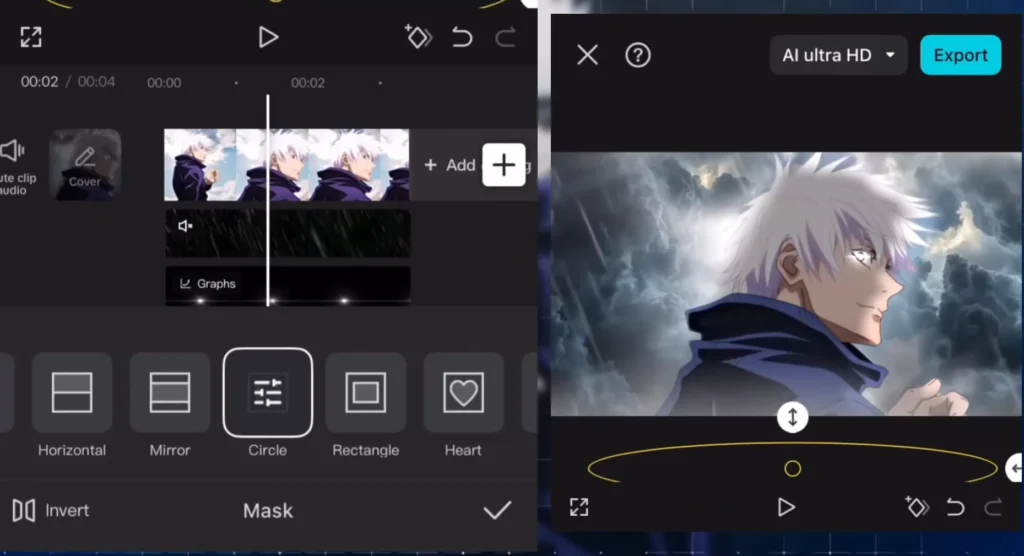Undo last action in left editor
1024x556 pixels.
tap(462, 37)
